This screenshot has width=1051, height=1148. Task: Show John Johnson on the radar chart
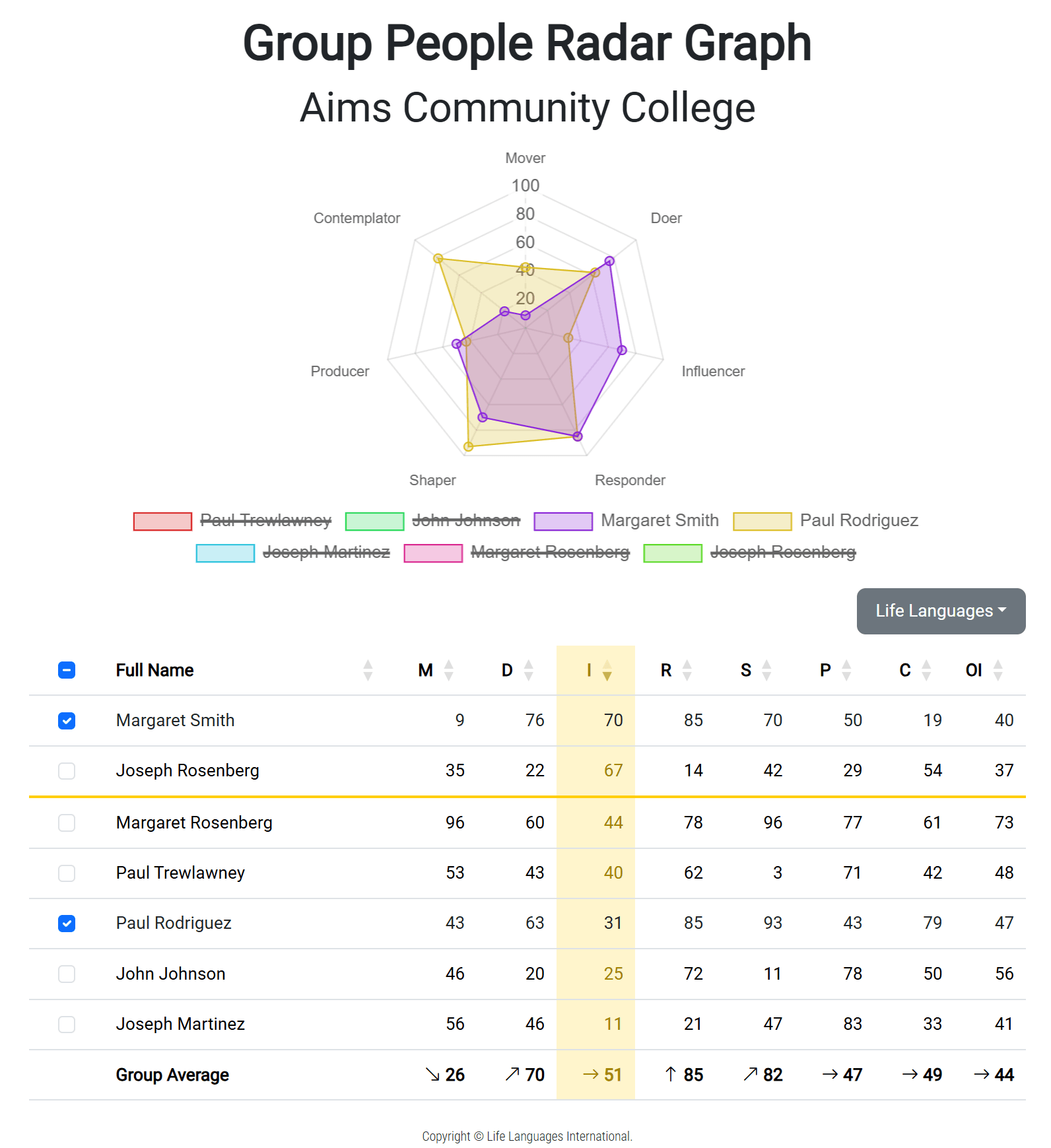click(468, 521)
